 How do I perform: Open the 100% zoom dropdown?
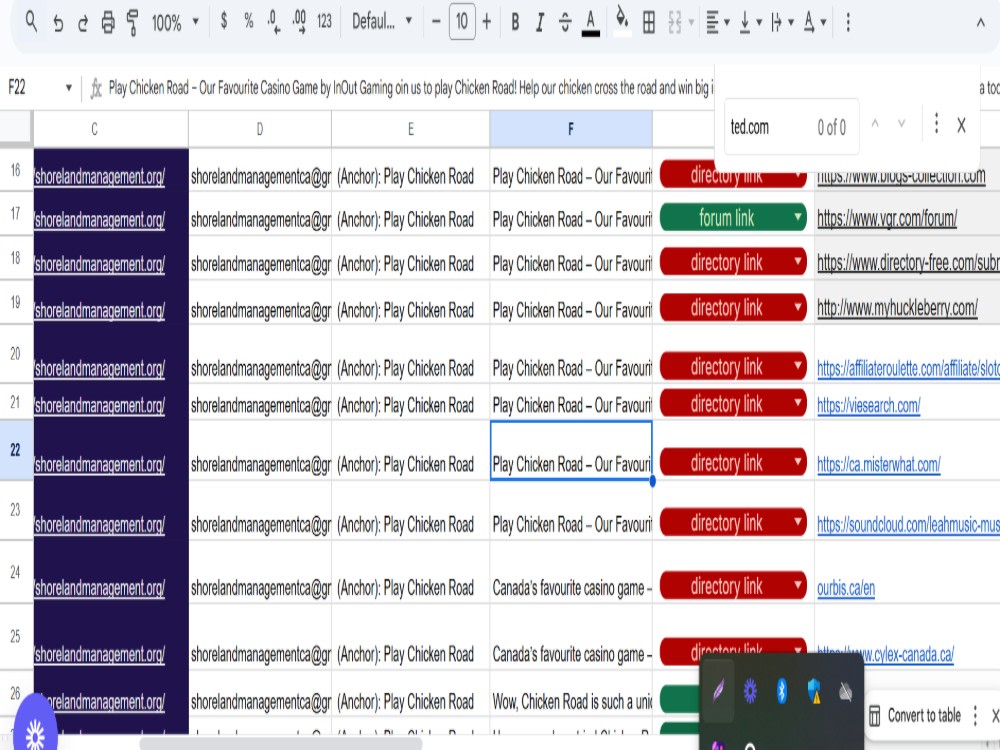(x=175, y=23)
